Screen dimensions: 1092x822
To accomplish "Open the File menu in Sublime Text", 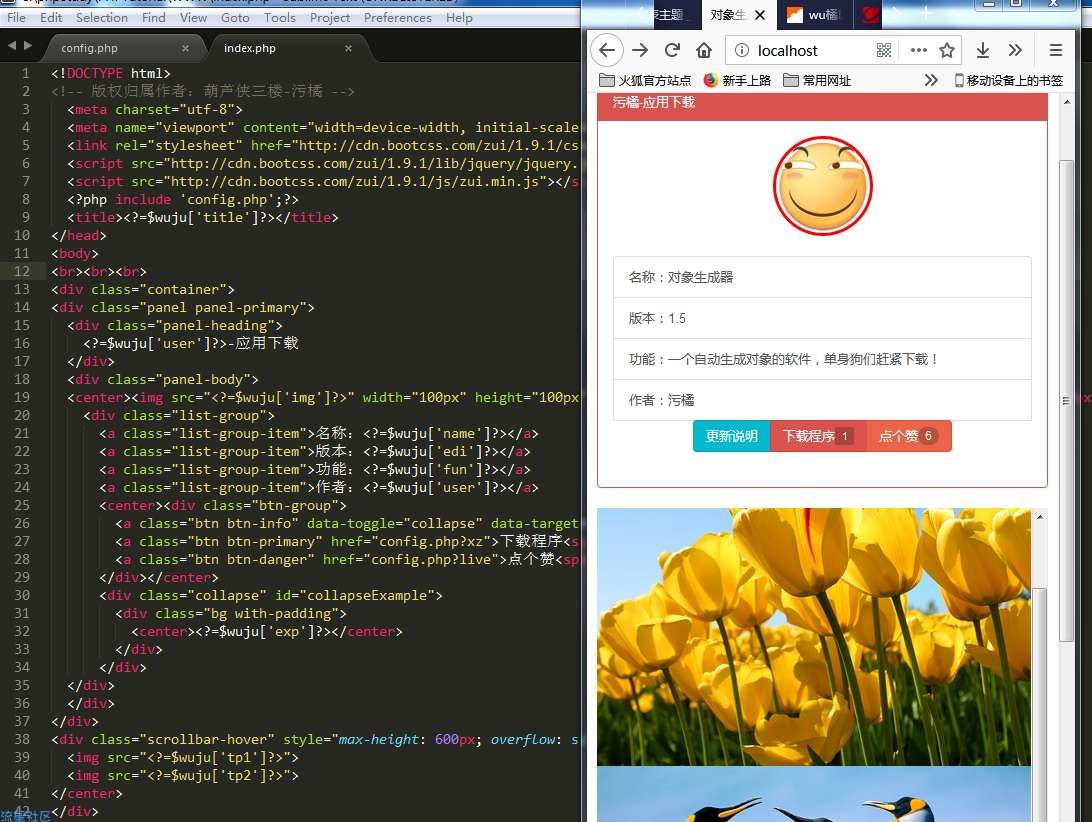I will 16,17.
